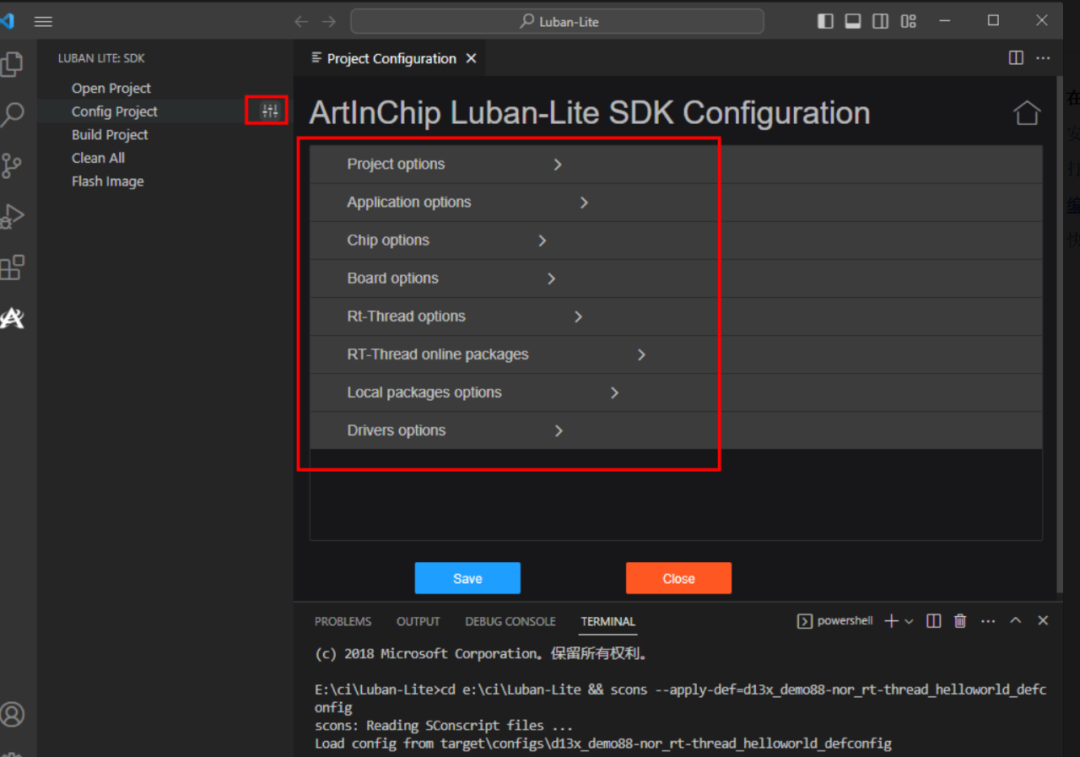Expand RT-Thread online packages
Viewport: 1080px width, 757px height.
pyautogui.click(x=676, y=355)
